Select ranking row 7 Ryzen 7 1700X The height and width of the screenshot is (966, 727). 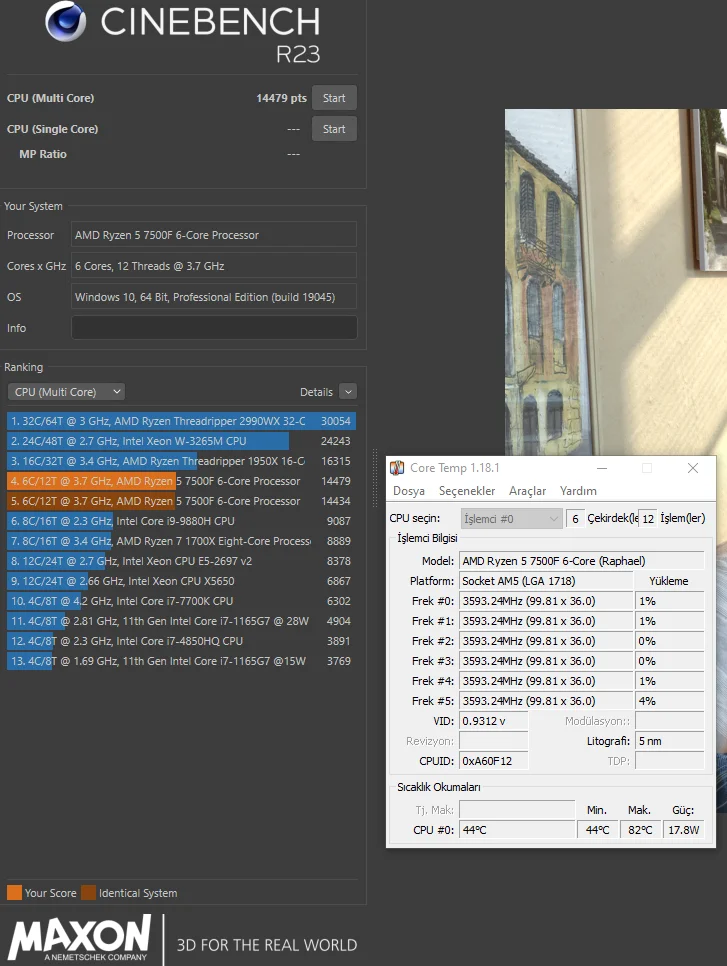(x=181, y=541)
